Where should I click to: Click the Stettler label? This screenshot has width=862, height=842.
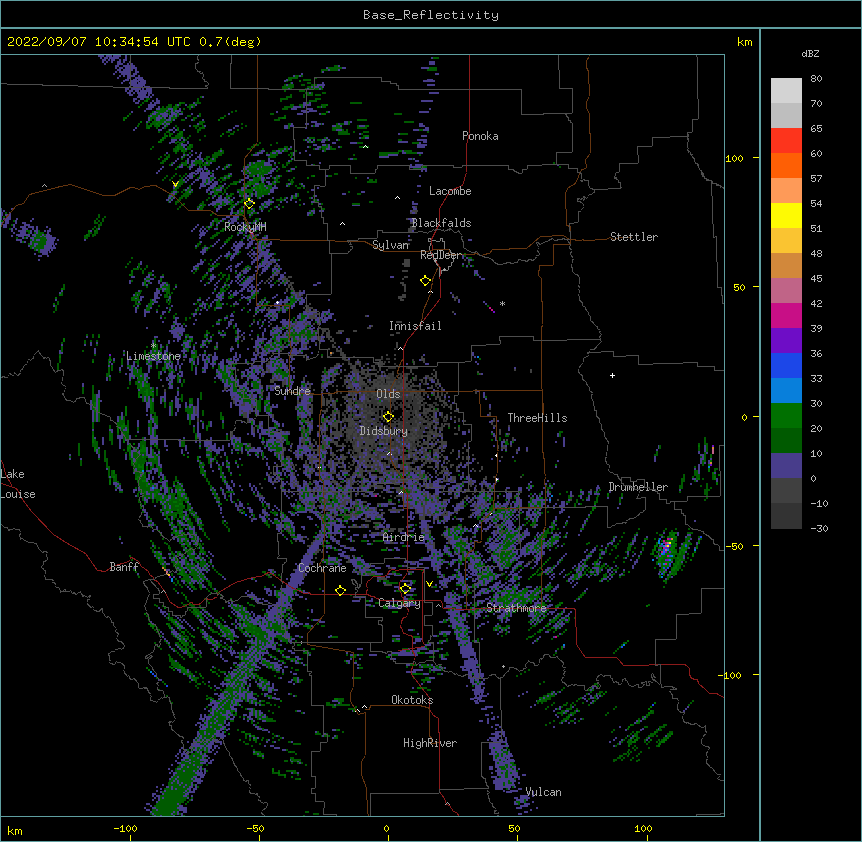pos(633,237)
